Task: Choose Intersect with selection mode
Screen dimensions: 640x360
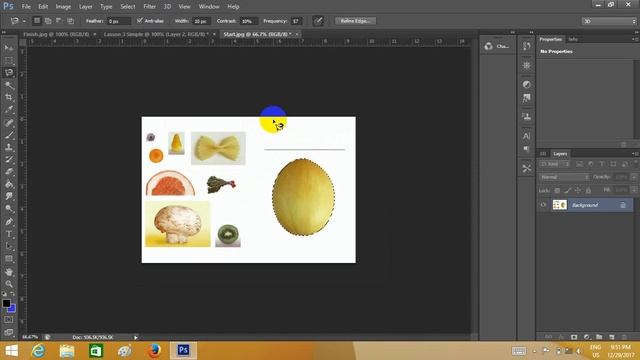Action: 70,20
